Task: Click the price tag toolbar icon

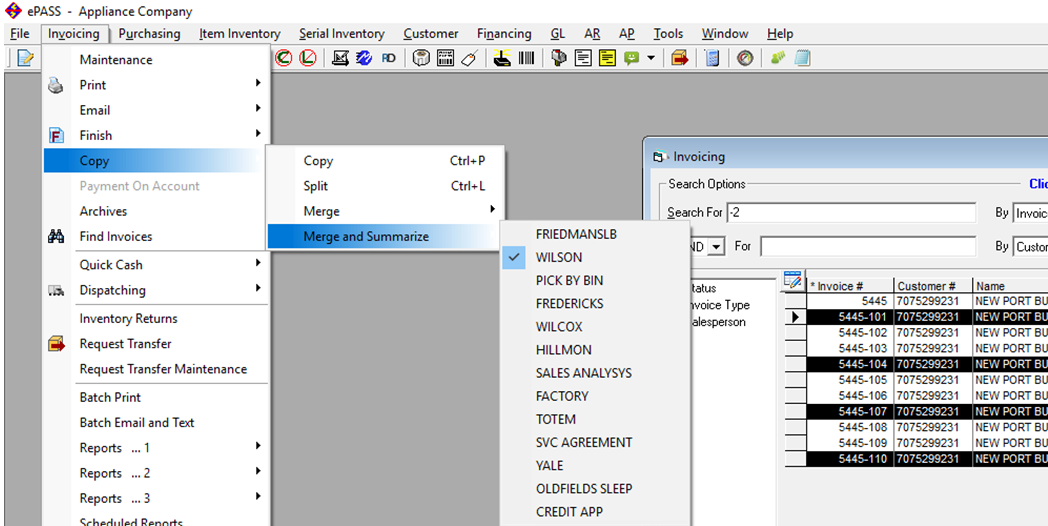Action: [x=469, y=58]
